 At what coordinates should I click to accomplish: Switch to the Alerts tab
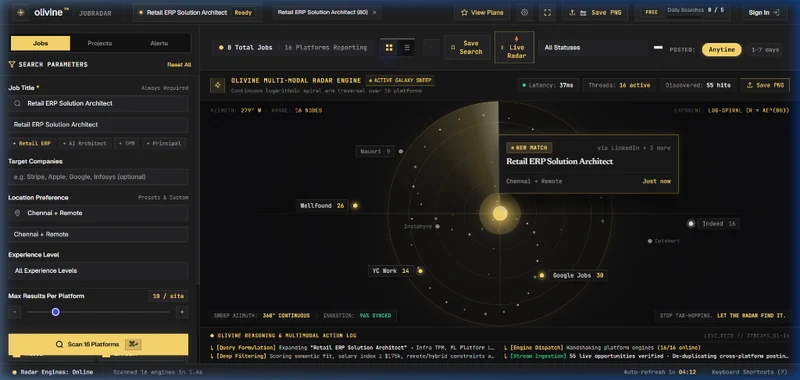coord(159,43)
